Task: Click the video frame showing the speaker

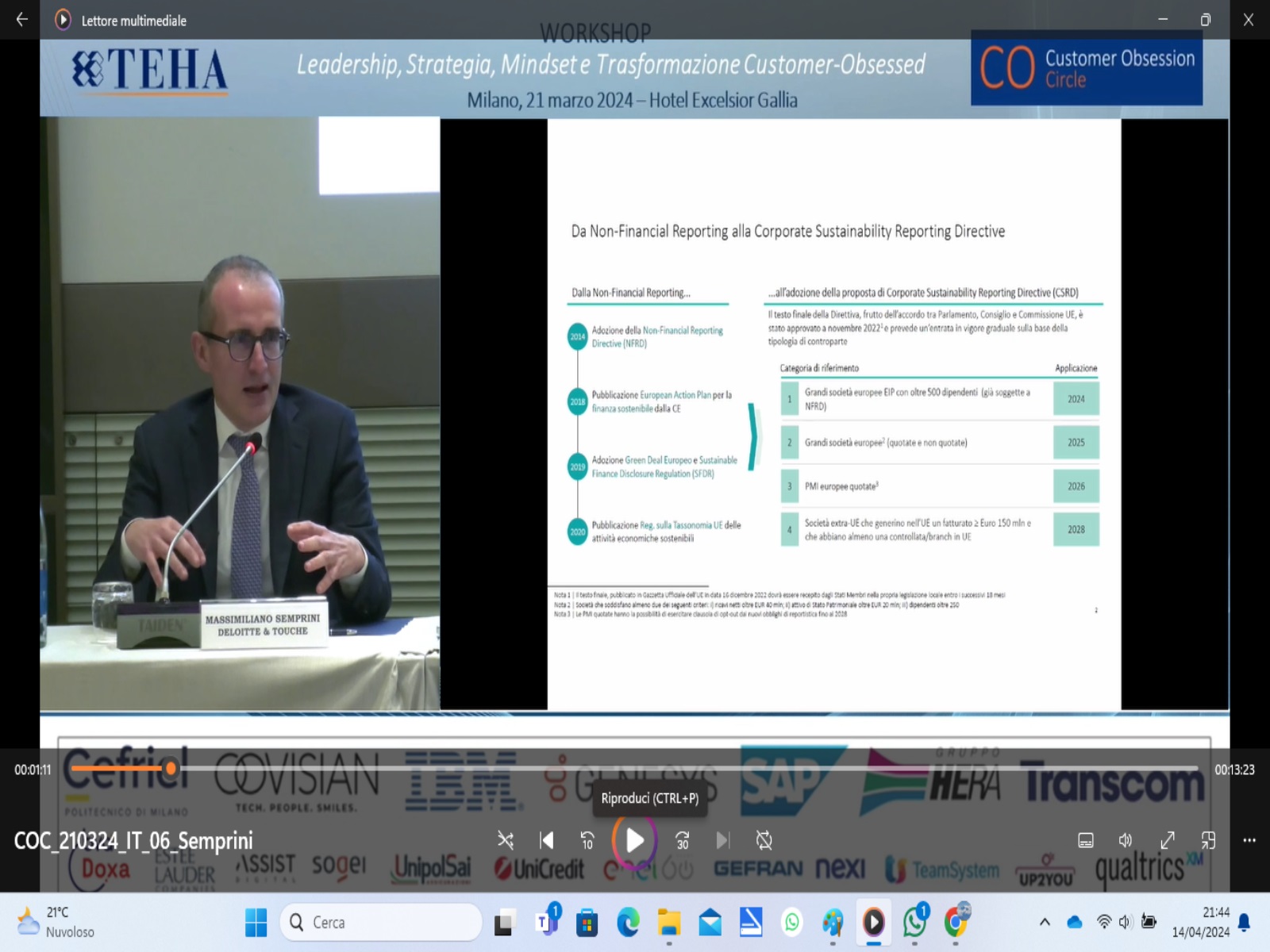Action: 240,413
